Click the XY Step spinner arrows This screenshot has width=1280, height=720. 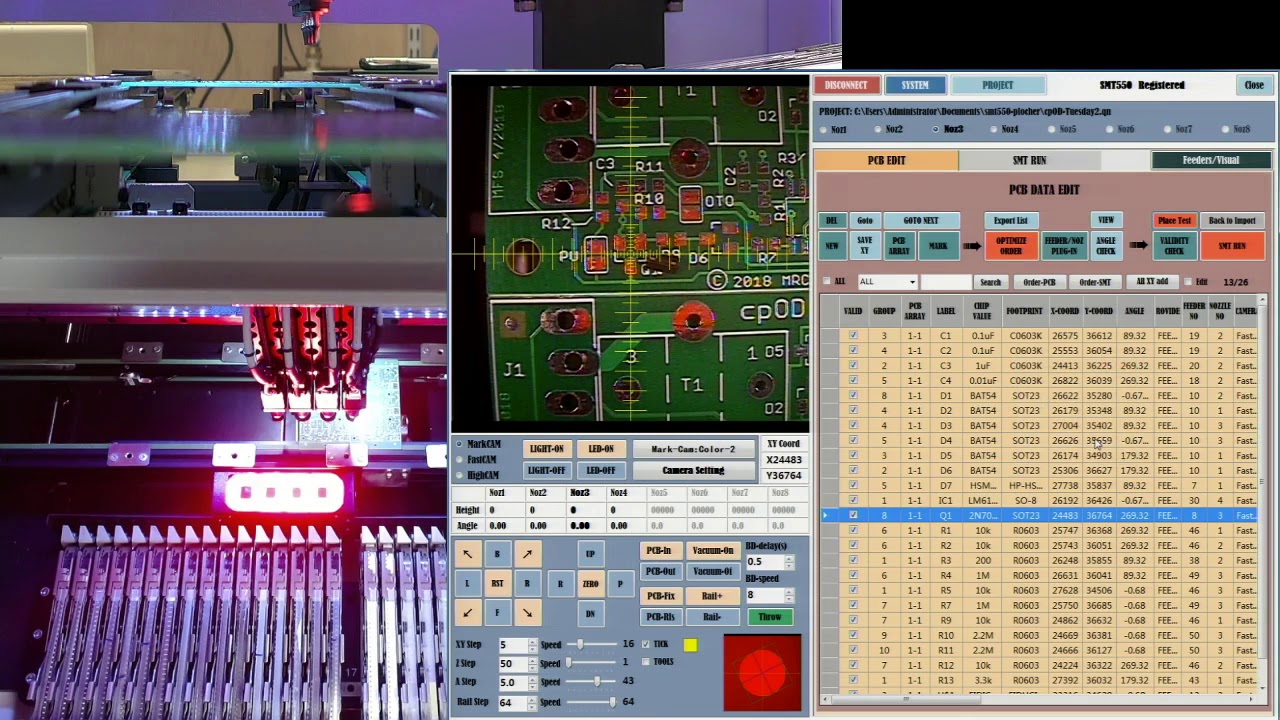coord(532,645)
